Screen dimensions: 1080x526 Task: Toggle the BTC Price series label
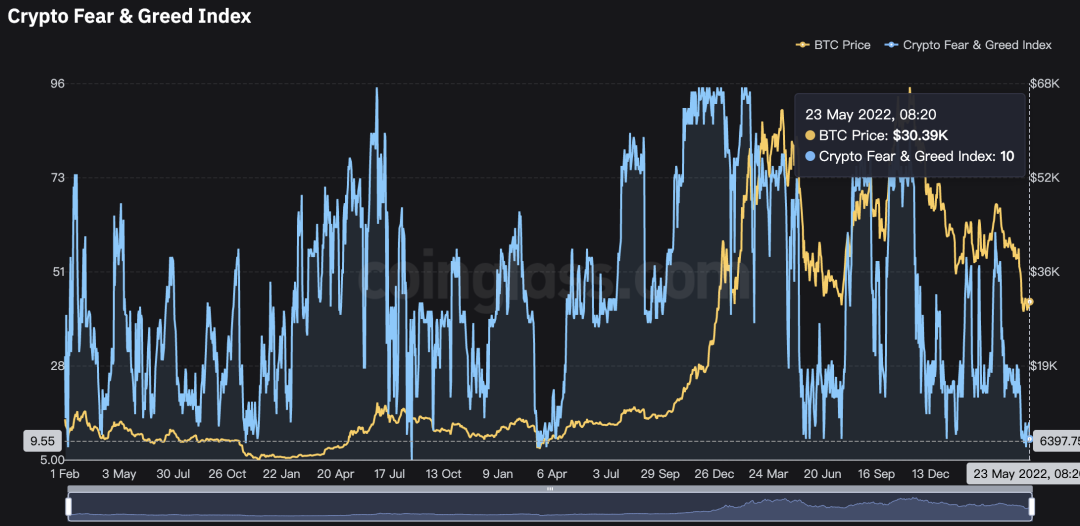[843, 45]
